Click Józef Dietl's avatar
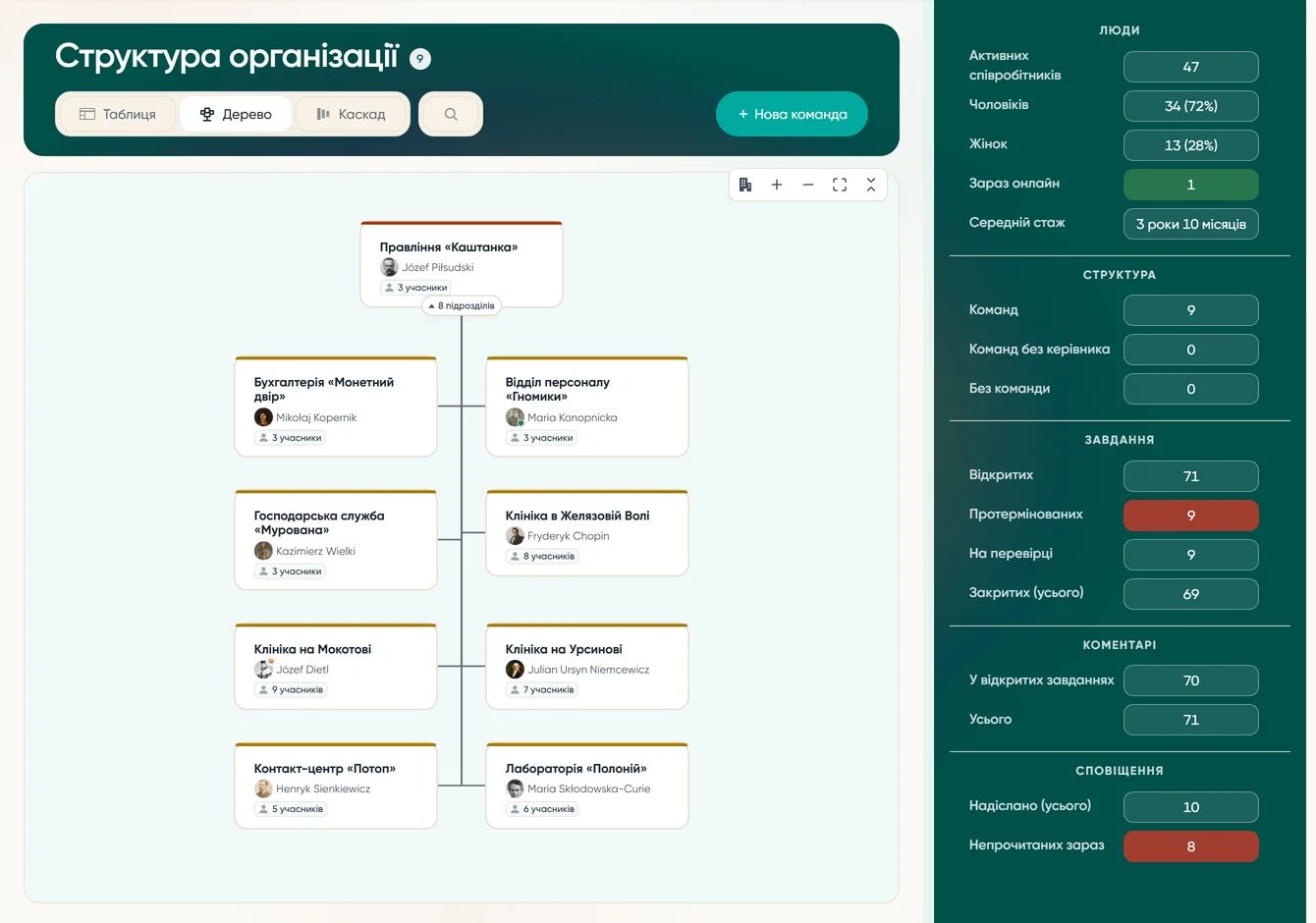 pos(263,670)
